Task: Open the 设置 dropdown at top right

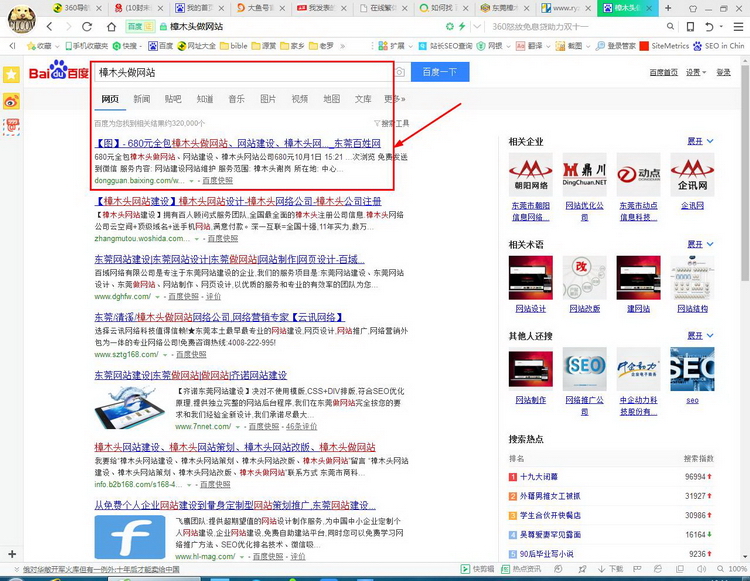Action: [696, 72]
